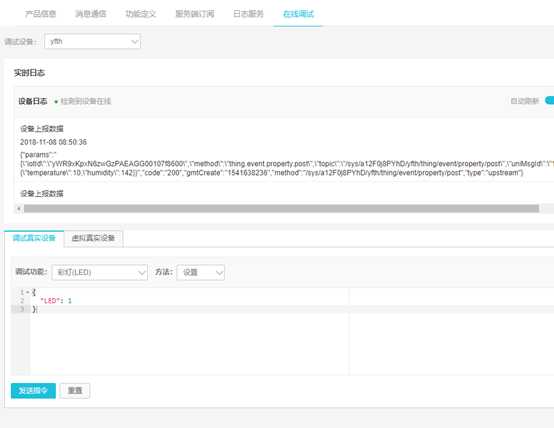The width and height of the screenshot is (554, 428).
Task: Open the 调试功能 dropdown showing 彩灯(LED)
Action: pos(100,272)
